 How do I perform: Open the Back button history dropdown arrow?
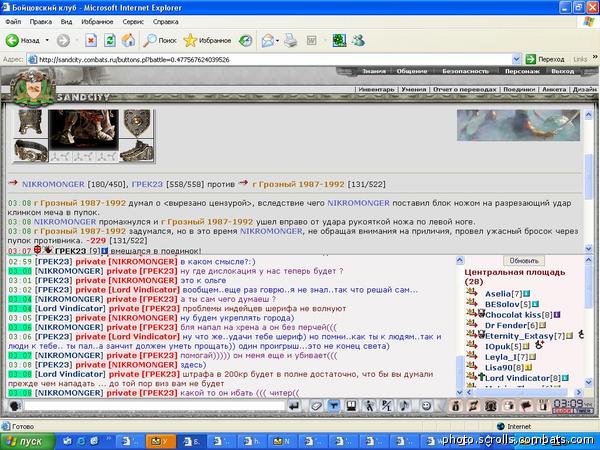coord(47,40)
